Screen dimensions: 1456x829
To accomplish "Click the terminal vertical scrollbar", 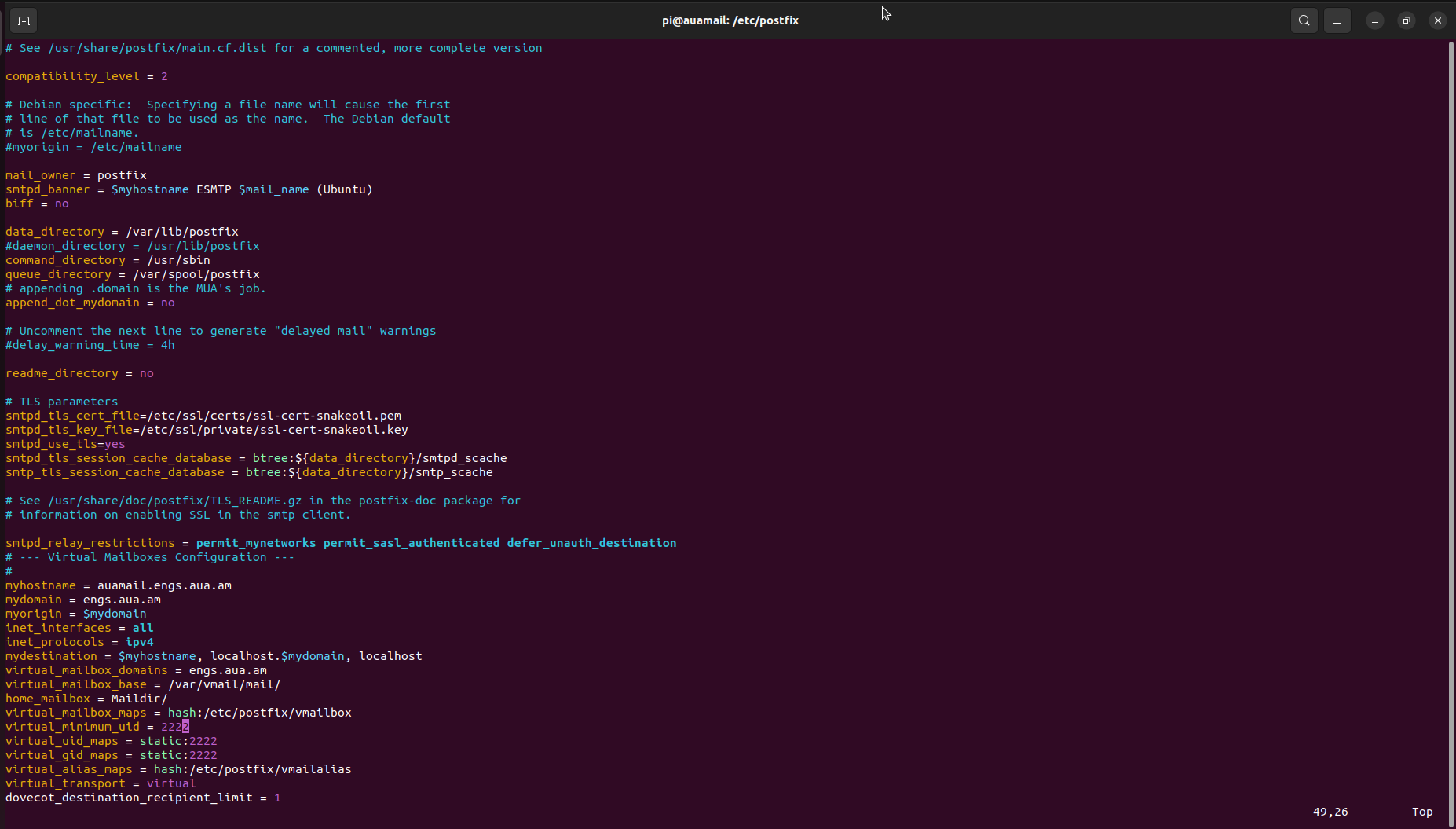I will coord(1450,432).
